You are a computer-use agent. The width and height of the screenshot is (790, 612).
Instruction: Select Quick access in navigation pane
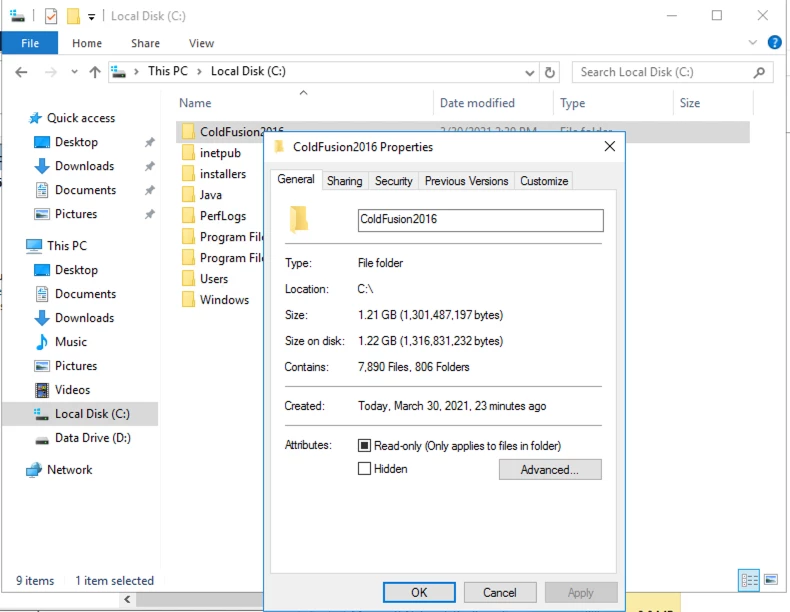click(x=81, y=118)
